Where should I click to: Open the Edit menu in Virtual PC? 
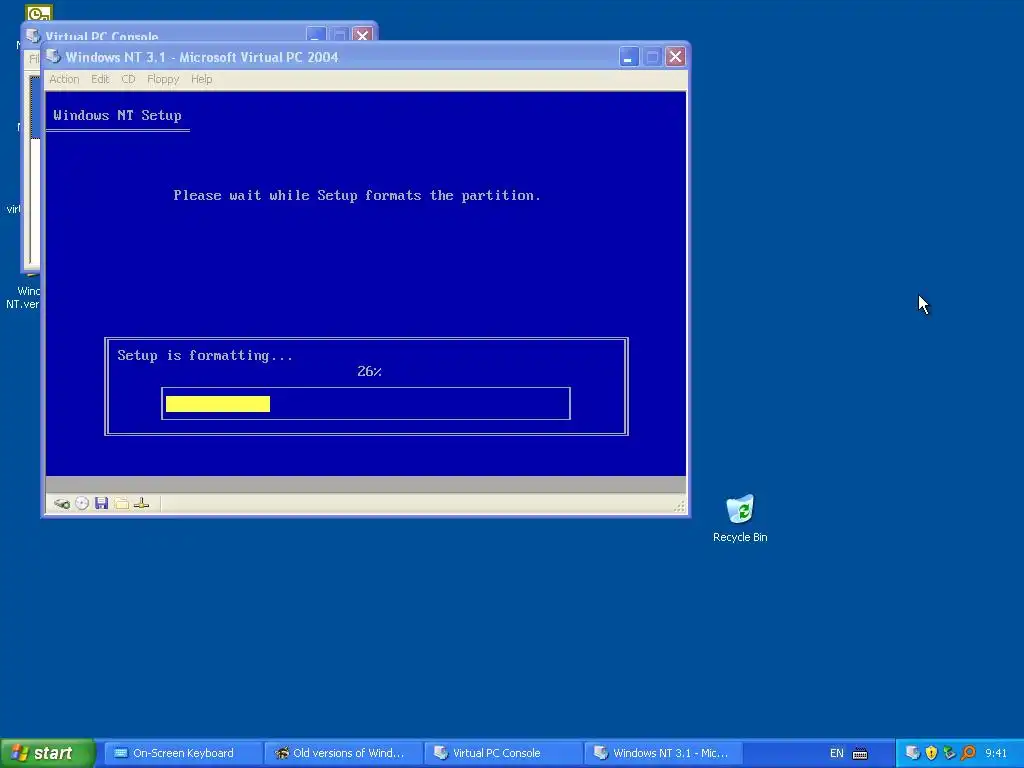(x=100, y=79)
